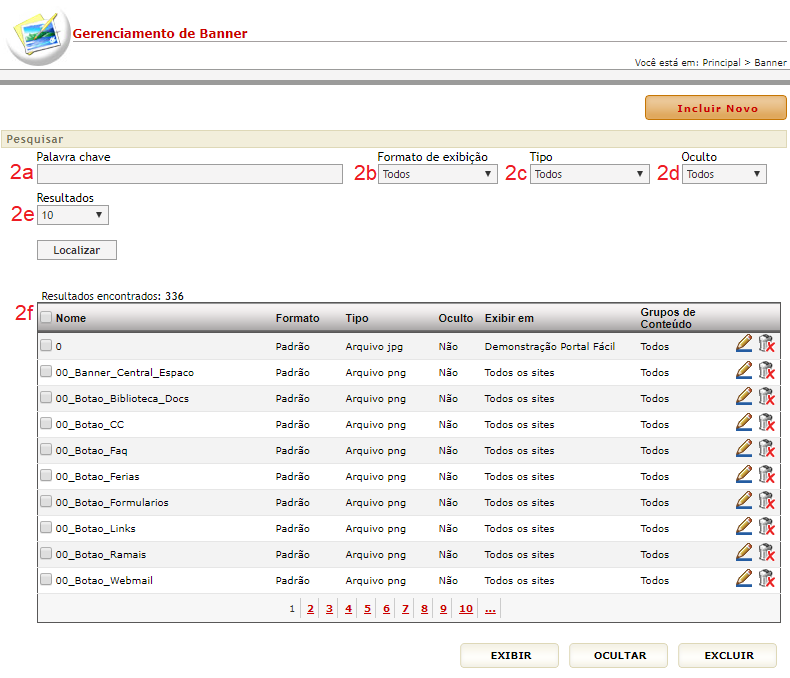Tick 00_Botao_Formularios checkbox
The width and height of the screenshot is (790, 678).
pos(46,502)
